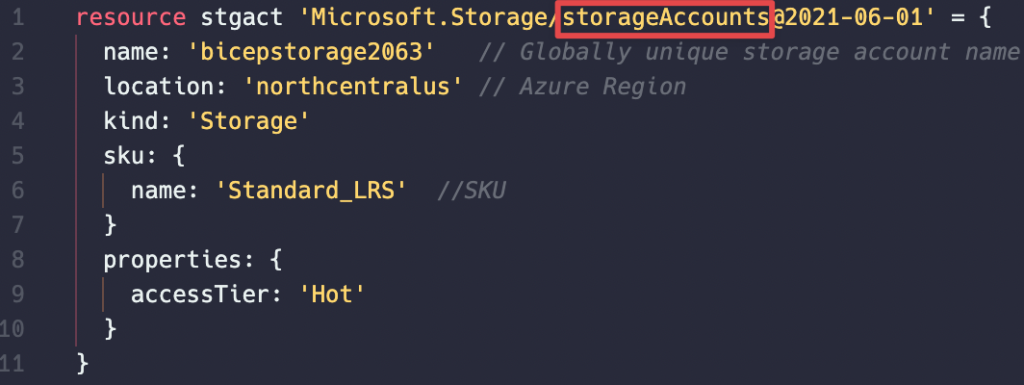Viewport: 1024px width, 385px height.
Task: Click the 'northcentralus' location value
Action: click(x=353, y=87)
